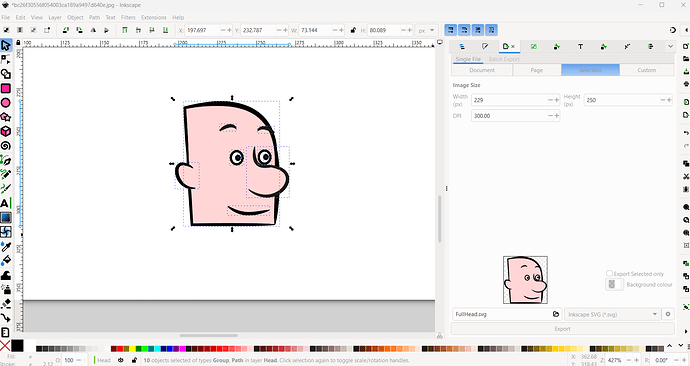Viewport: 690px width, 366px height.
Task: Open the File menu
Action: (6, 18)
